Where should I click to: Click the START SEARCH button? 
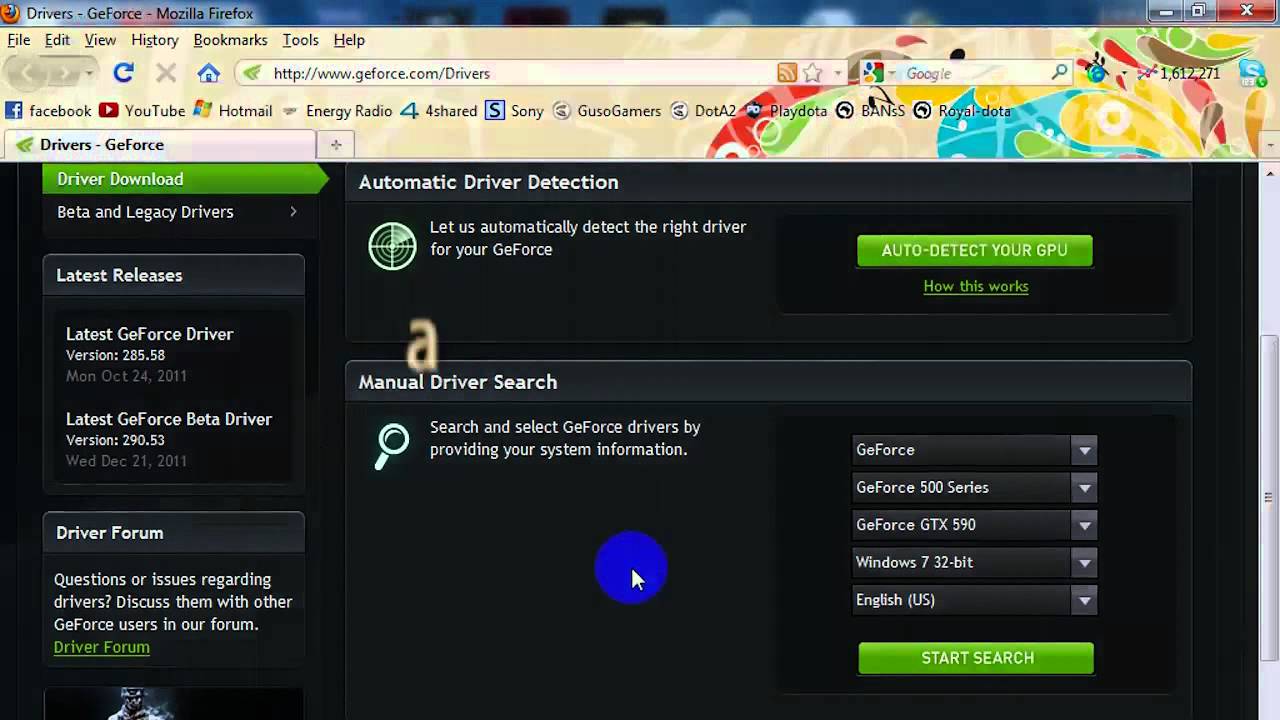[x=976, y=658]
